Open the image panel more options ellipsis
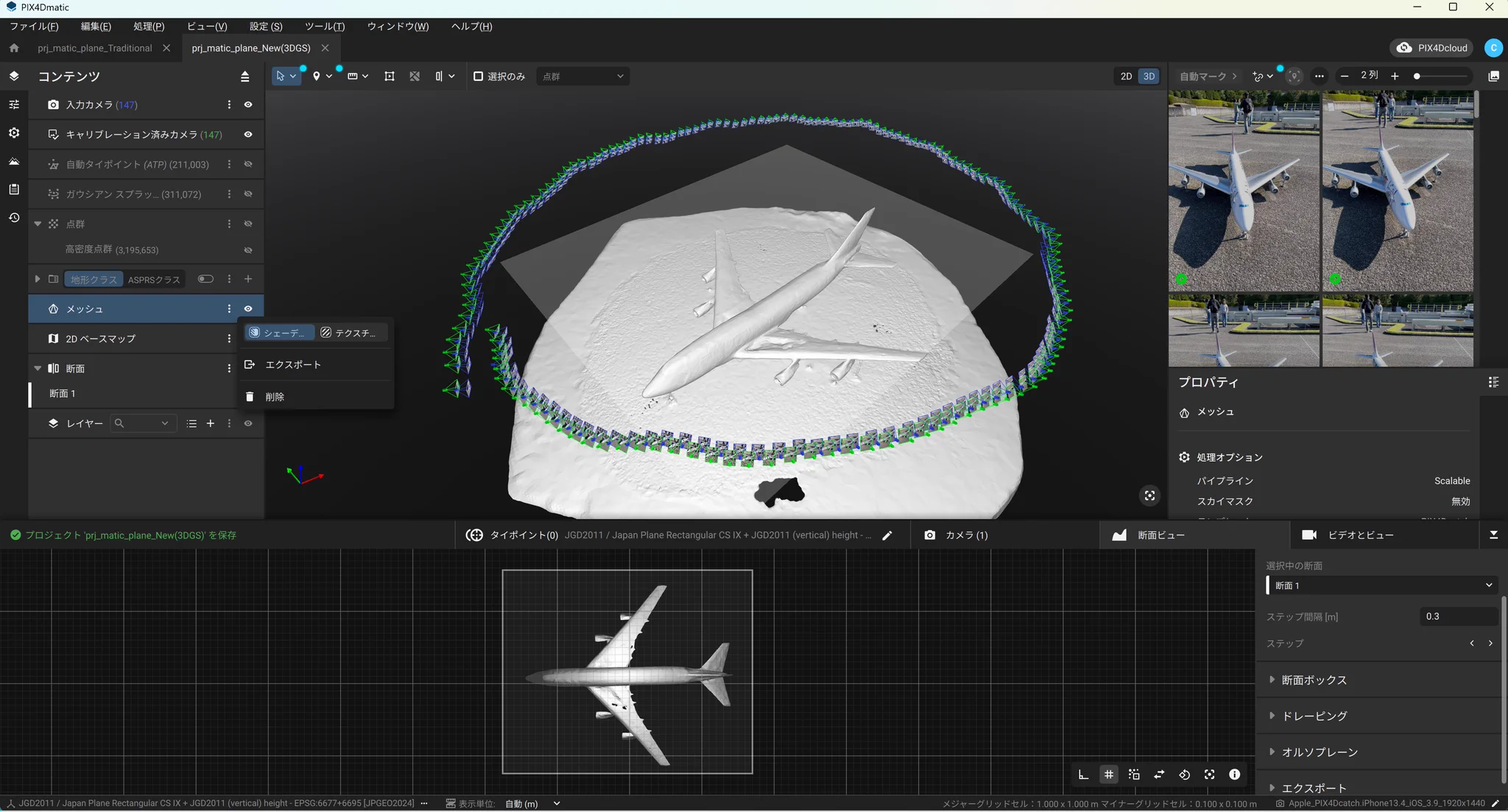This screenshot has width=1508, height=812. (x=1319, y=76)
